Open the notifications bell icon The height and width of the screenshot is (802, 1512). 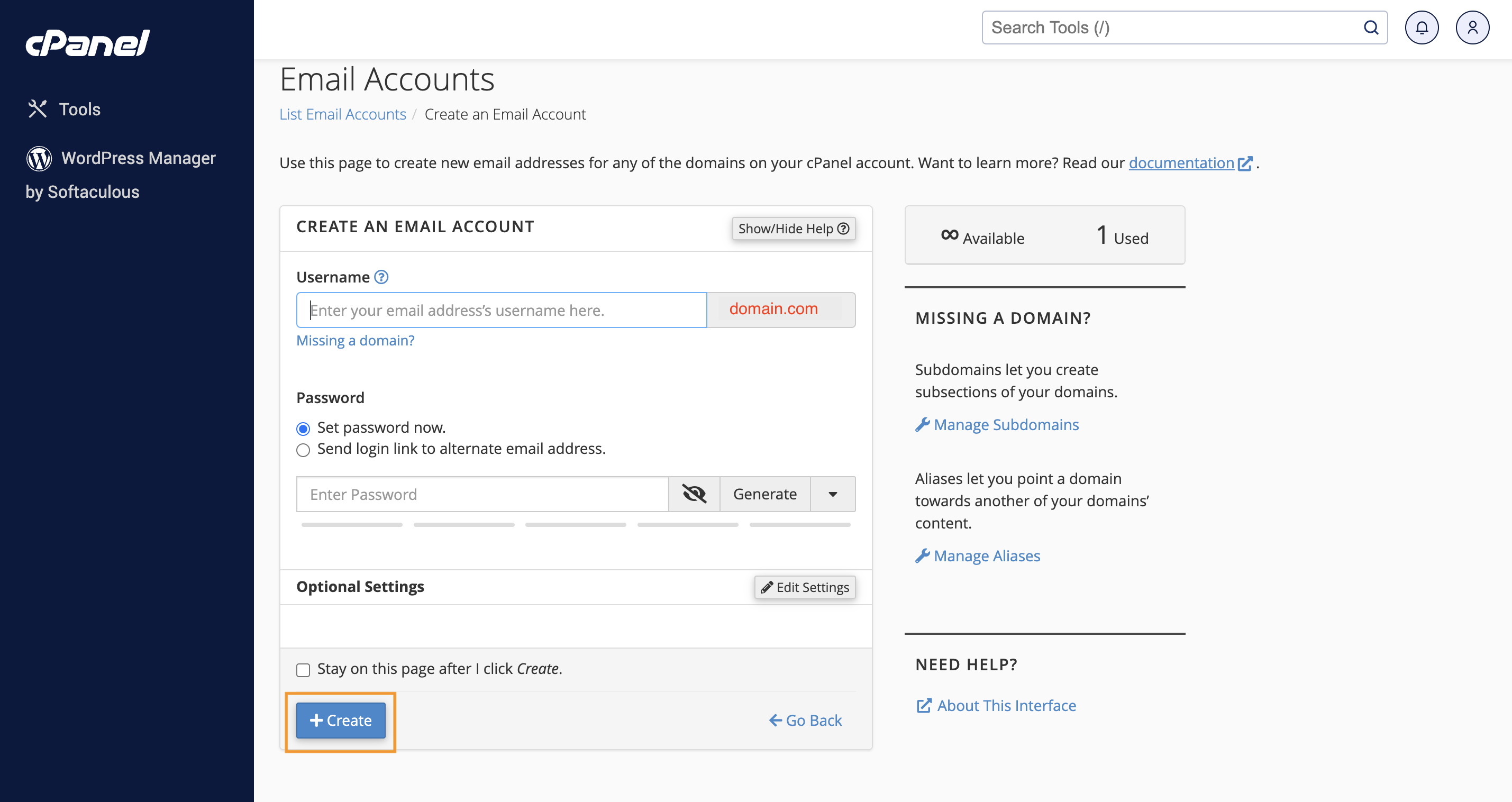(1421, 28)
